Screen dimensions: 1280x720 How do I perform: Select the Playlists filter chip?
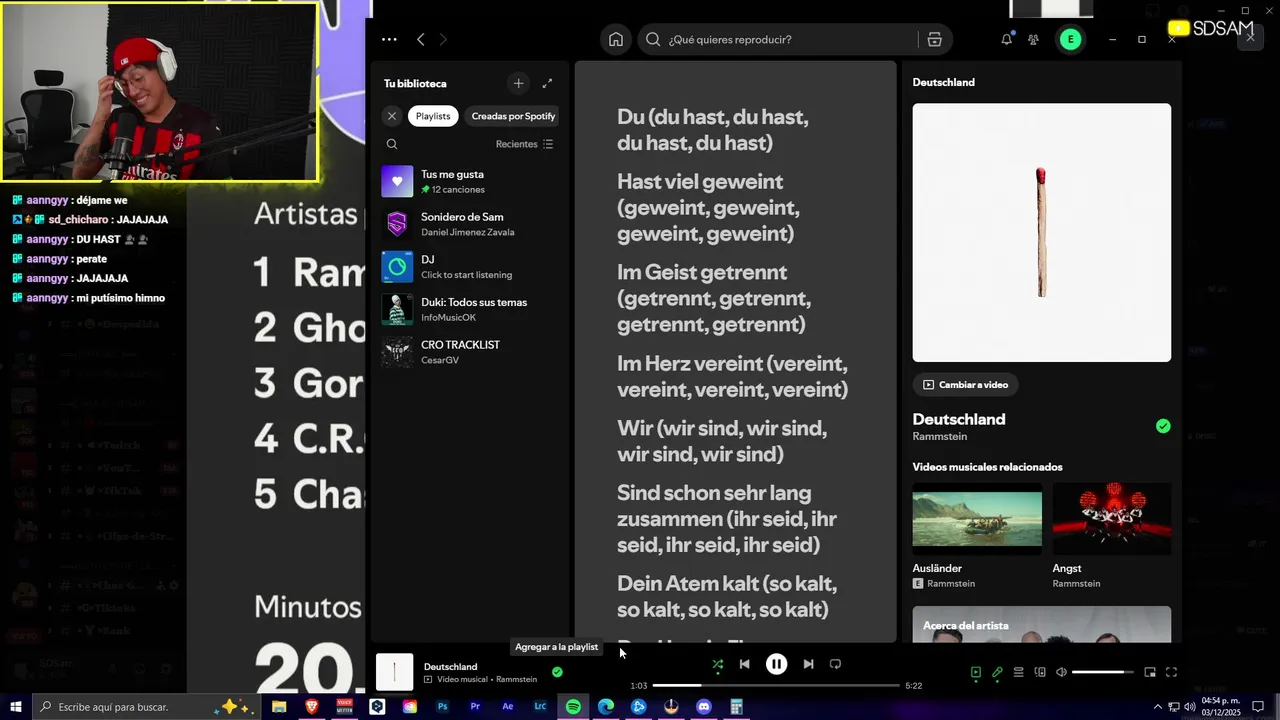click(x=433, y=116)
